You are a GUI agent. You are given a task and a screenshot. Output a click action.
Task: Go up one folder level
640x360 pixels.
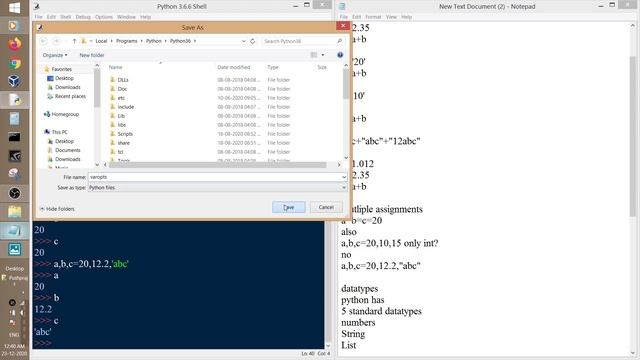click(x=74, y=41)
